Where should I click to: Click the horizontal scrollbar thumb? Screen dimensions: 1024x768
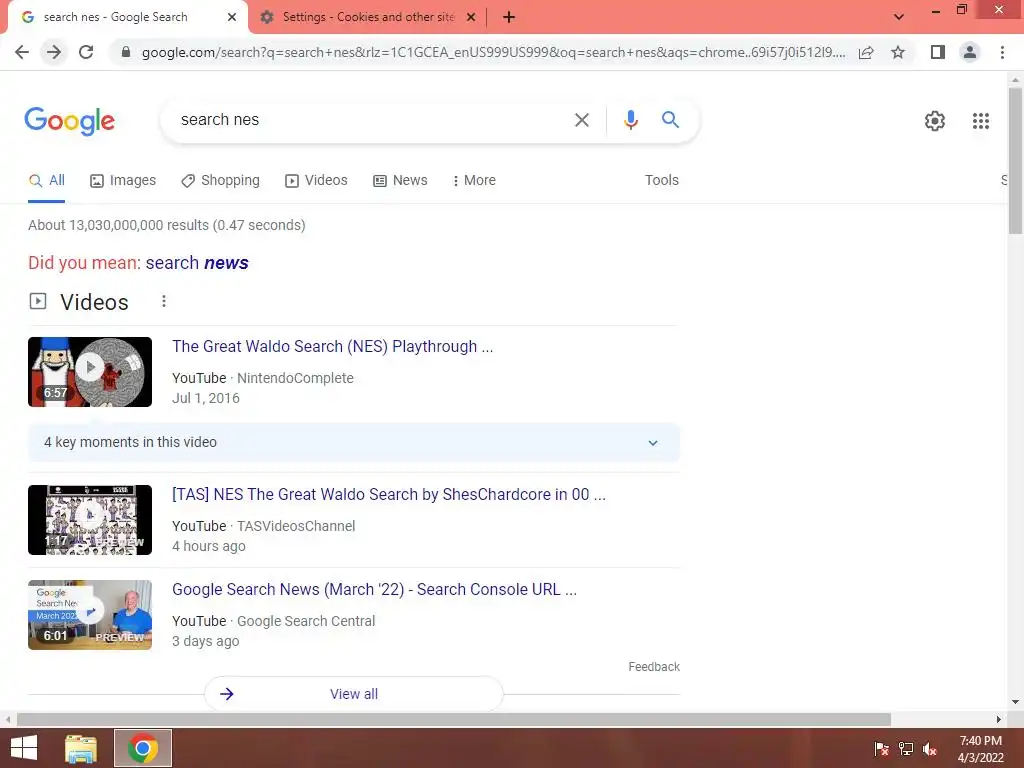click(453, 719)
